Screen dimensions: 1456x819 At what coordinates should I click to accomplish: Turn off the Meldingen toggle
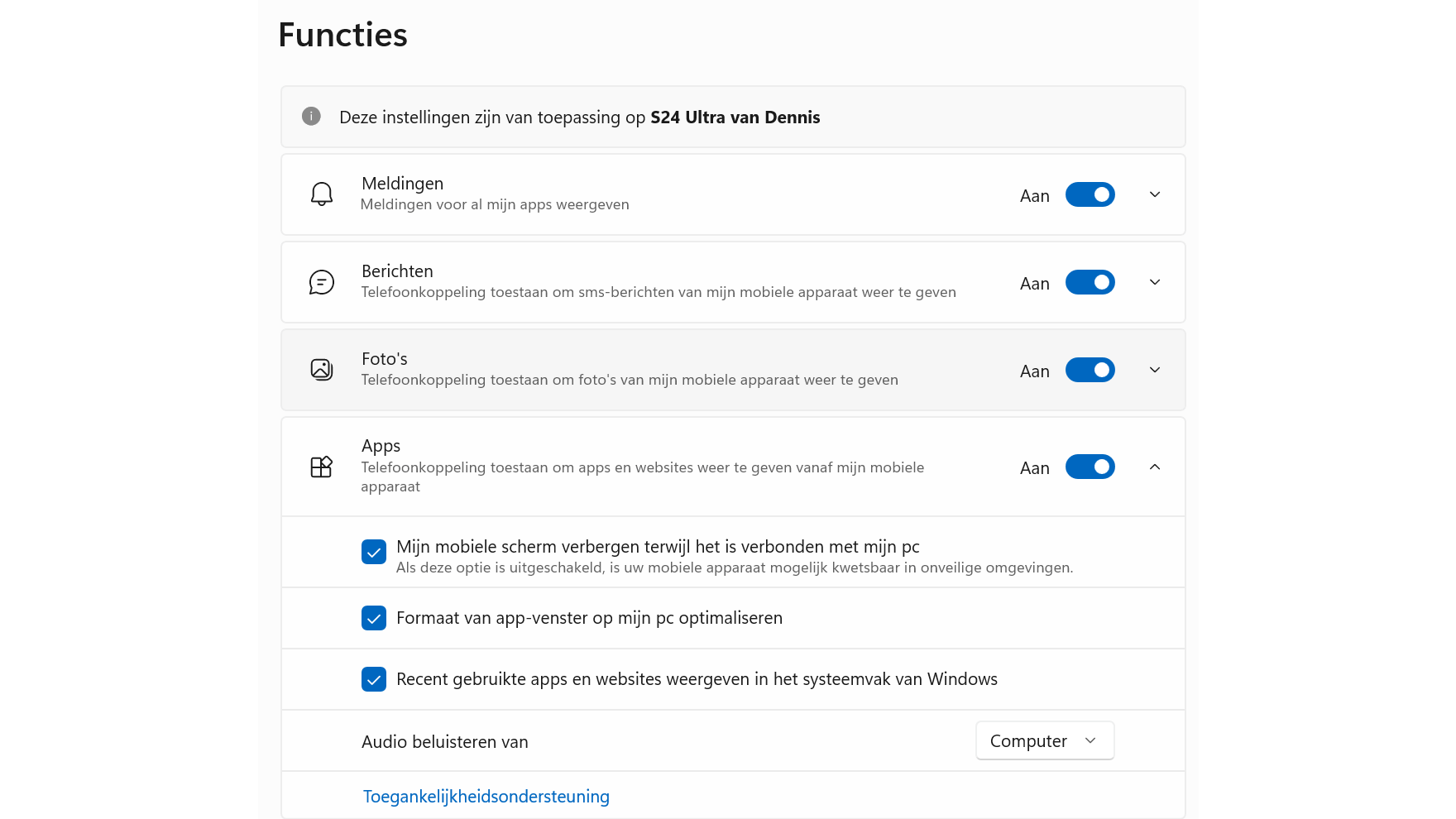(x=1090, y=194)
